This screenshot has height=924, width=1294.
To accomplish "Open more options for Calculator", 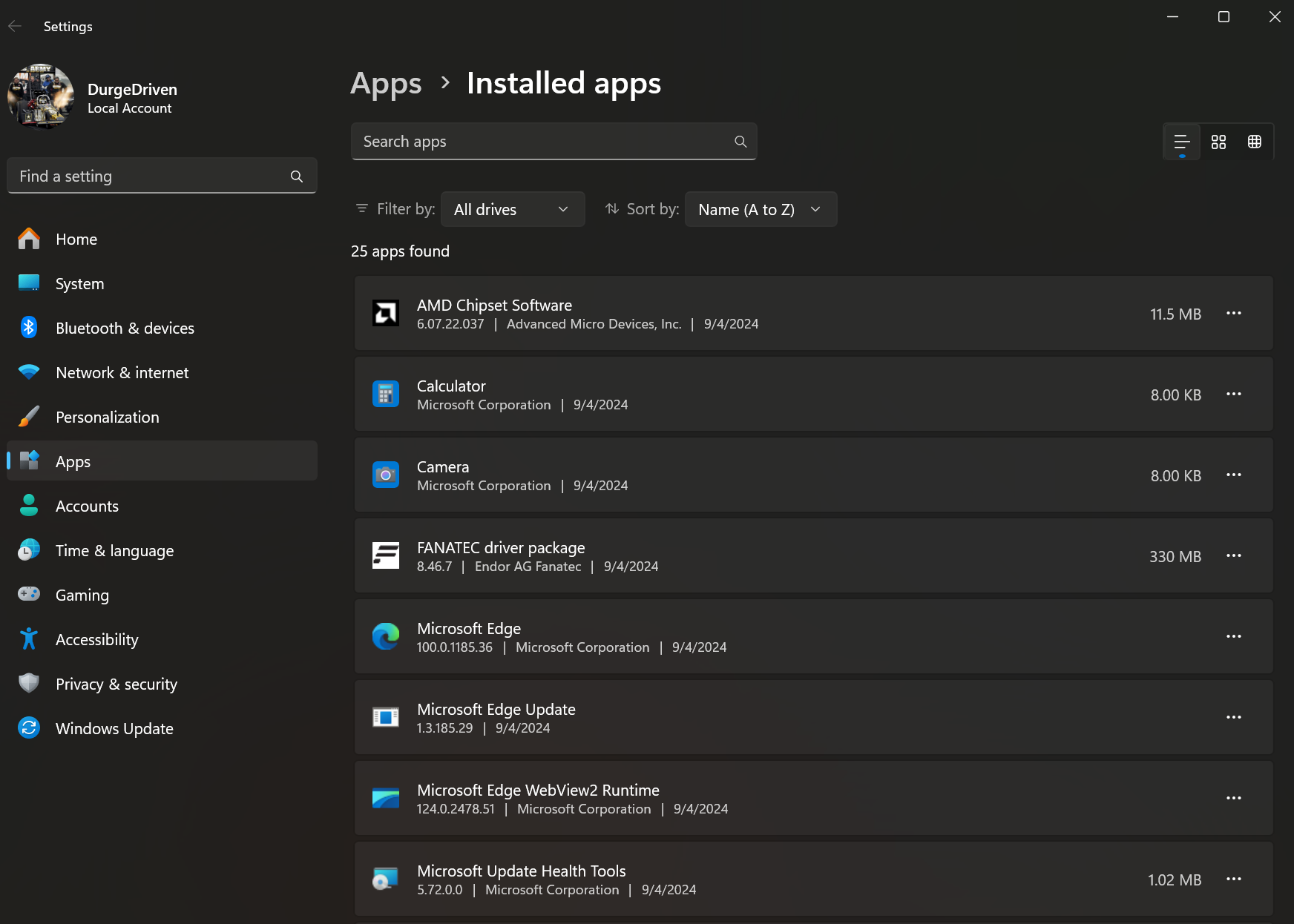I will pyautogui.click(x=1234, y=394).
